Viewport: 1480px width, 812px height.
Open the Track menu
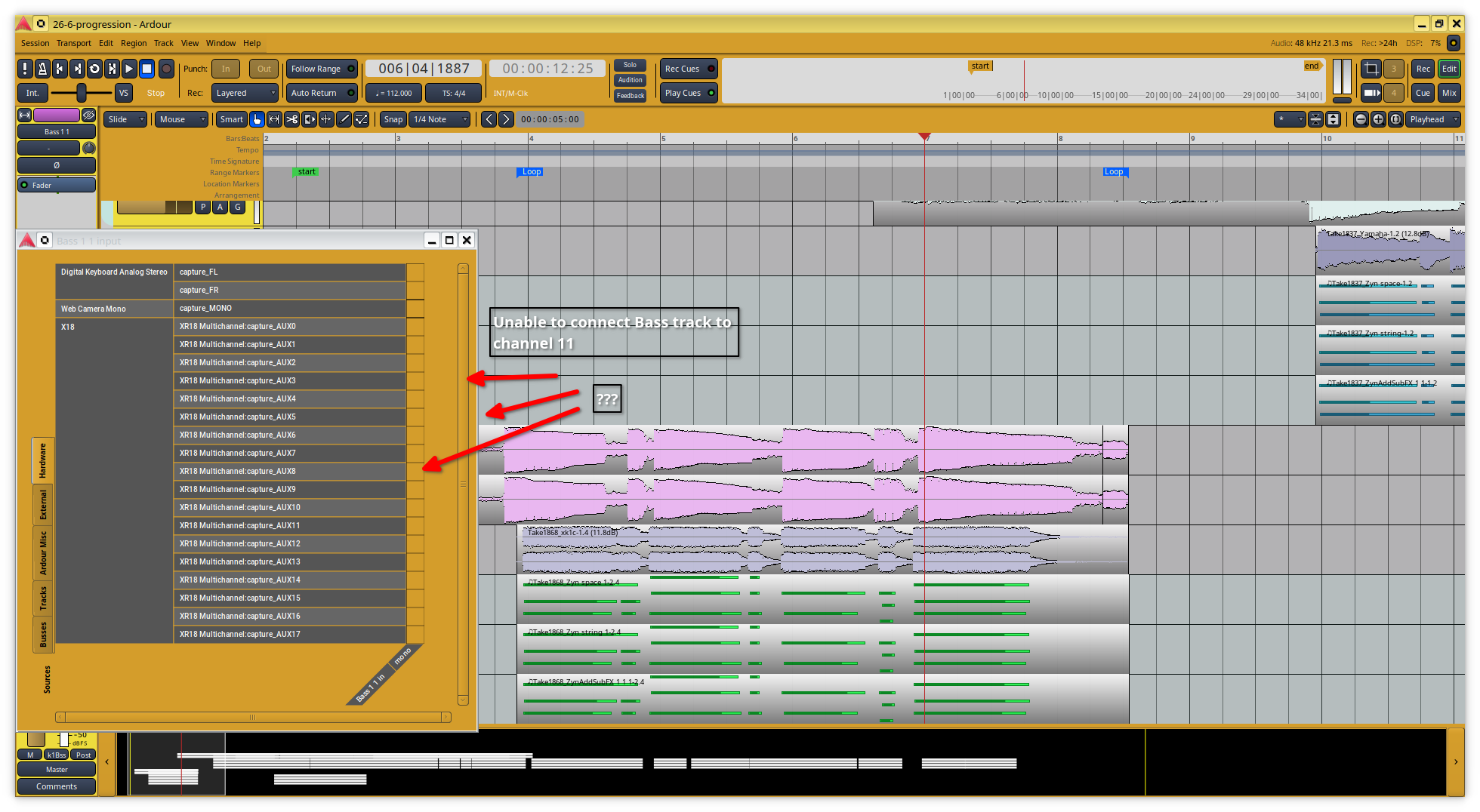point(164,43)
